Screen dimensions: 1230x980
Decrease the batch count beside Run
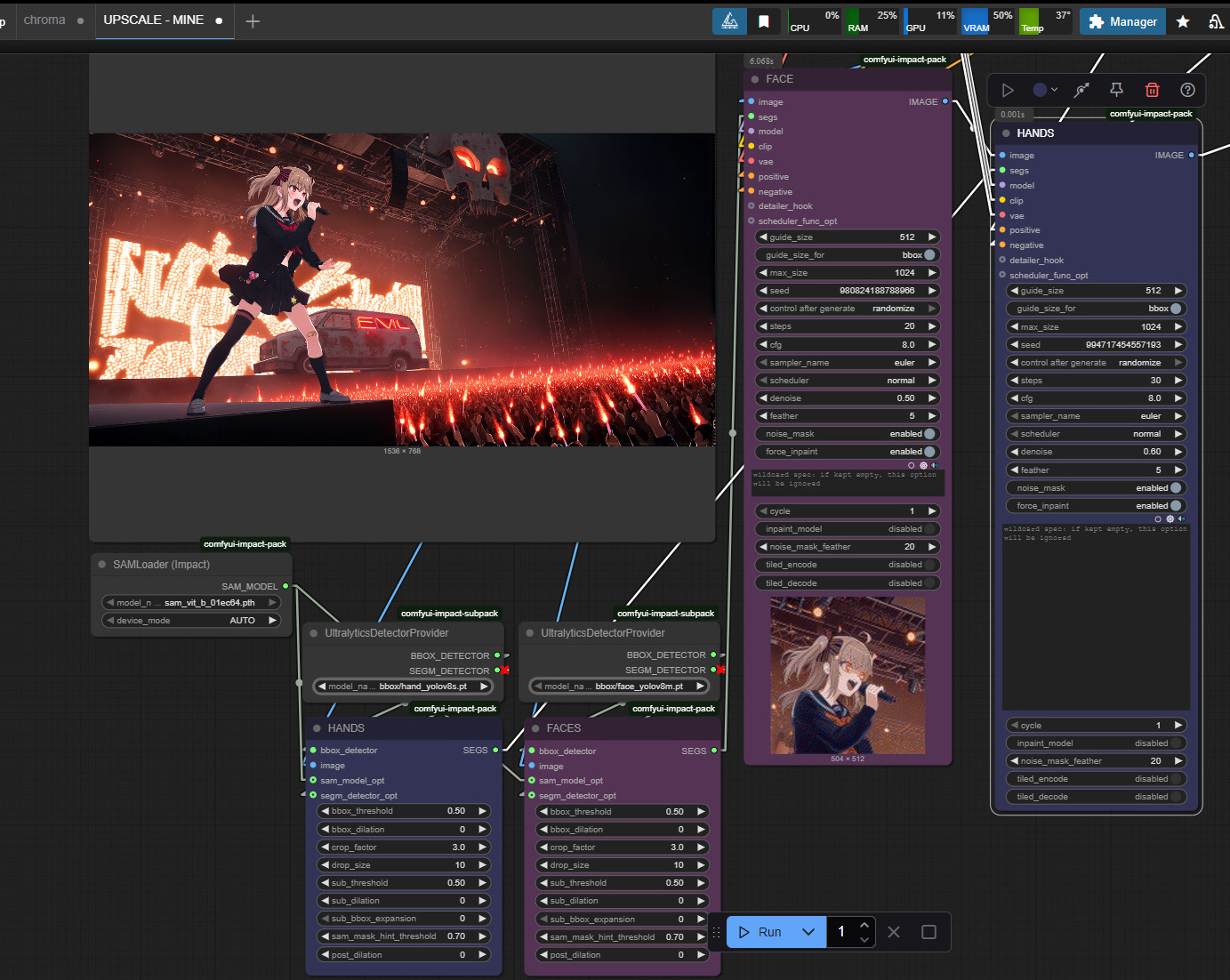(864, 939)
